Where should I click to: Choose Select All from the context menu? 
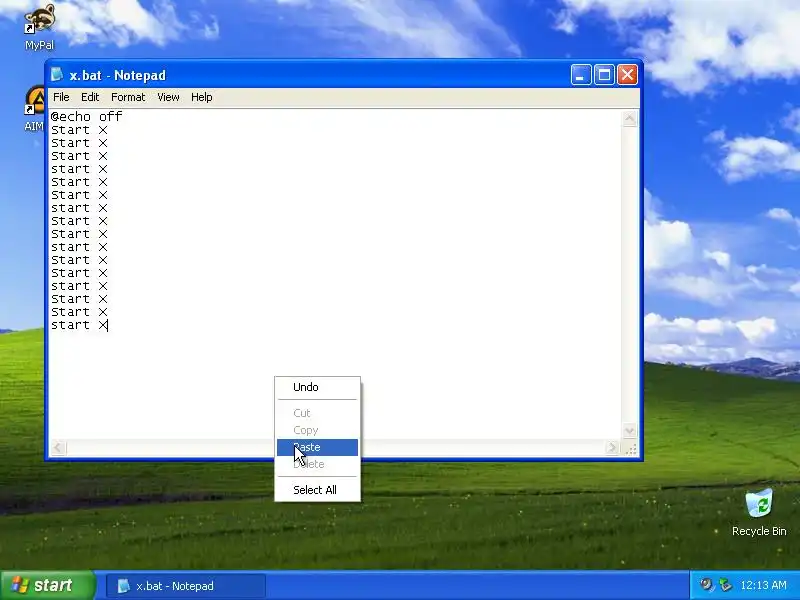(317, 490)
